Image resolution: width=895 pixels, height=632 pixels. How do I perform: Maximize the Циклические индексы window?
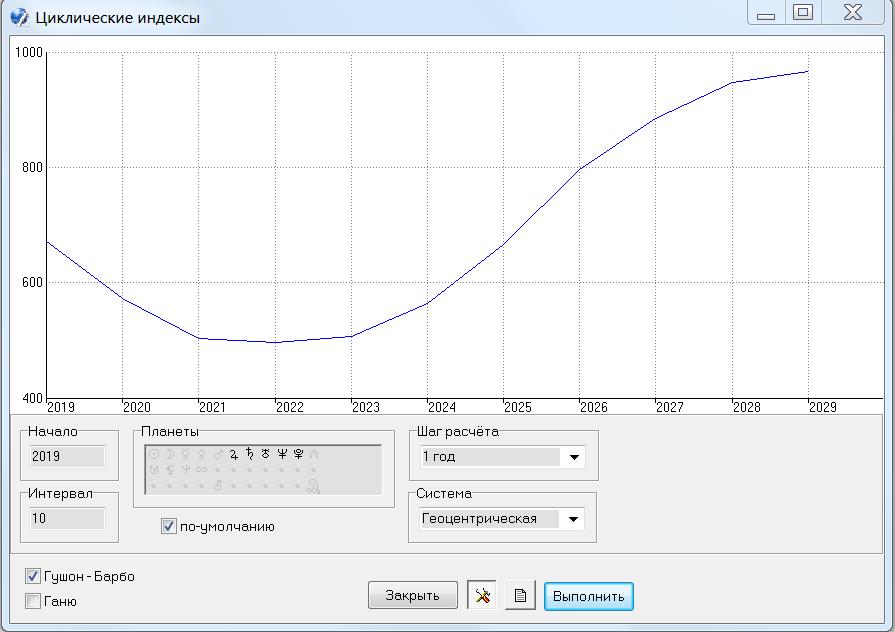point(802,13)
